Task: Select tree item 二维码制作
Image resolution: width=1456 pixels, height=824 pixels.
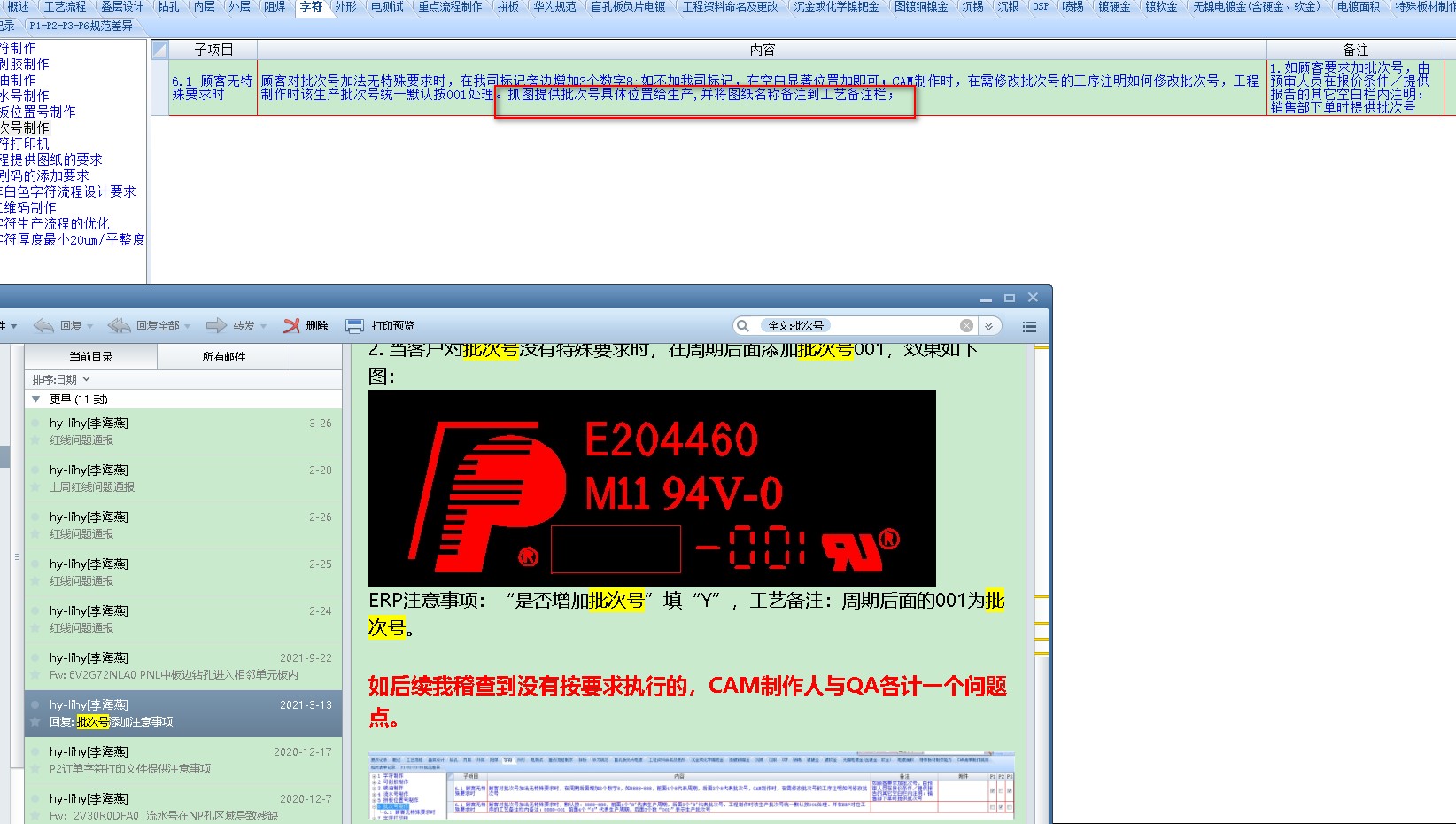Action: (x=27, y=207)
